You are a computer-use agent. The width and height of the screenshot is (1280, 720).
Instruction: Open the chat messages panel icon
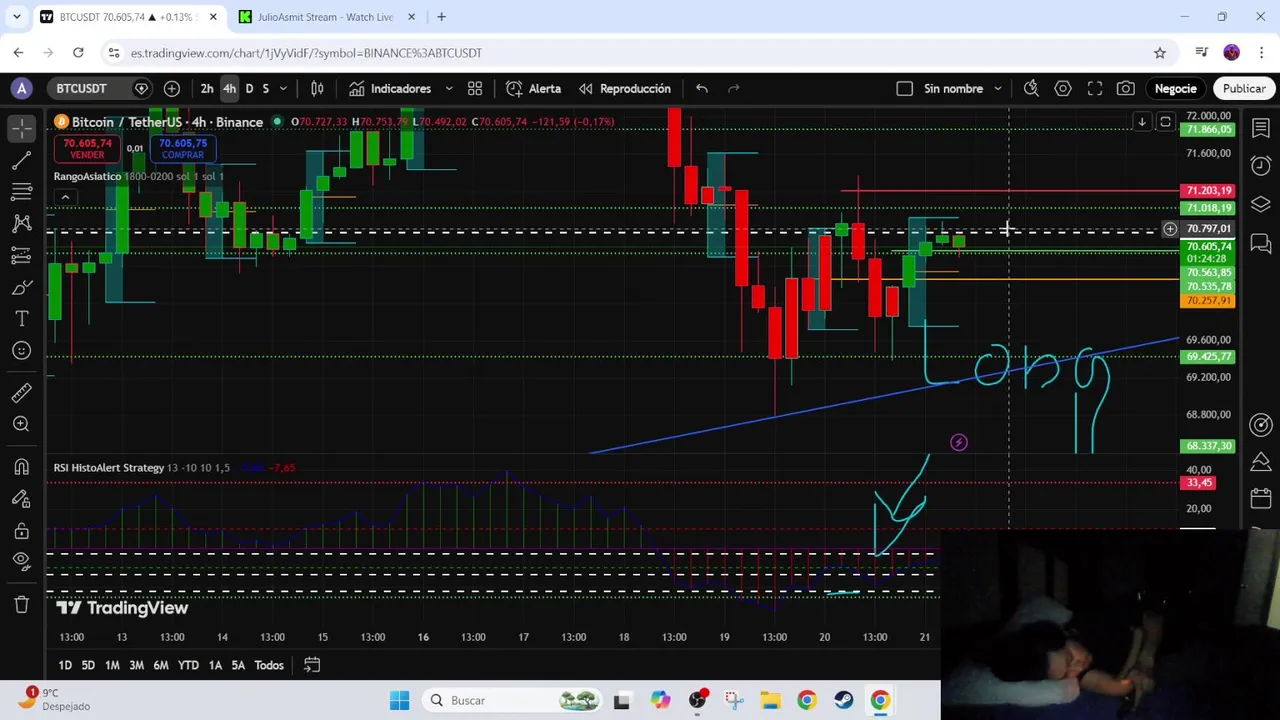point(1261,242)
